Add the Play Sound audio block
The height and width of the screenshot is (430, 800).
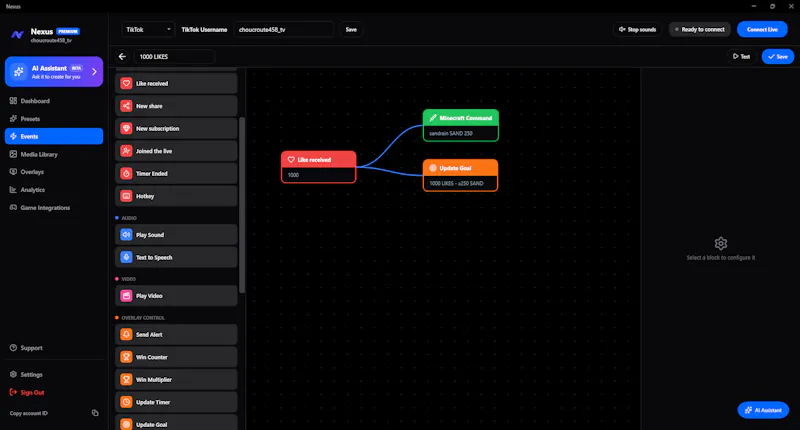click(x=176, y=235)
